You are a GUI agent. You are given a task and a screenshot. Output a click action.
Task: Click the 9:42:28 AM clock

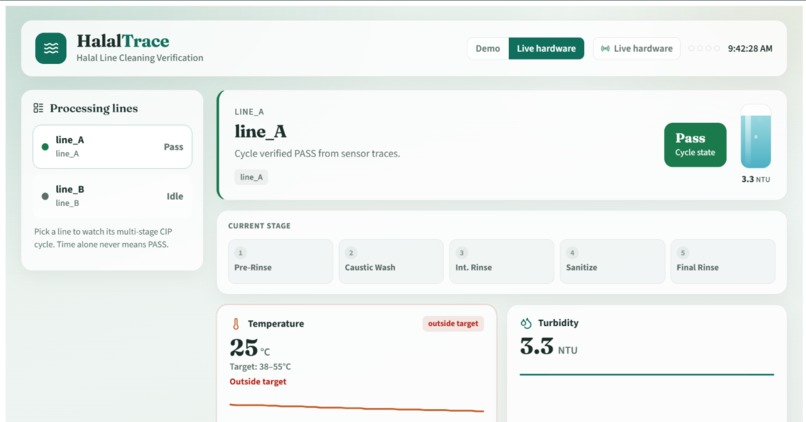point(750,48)
